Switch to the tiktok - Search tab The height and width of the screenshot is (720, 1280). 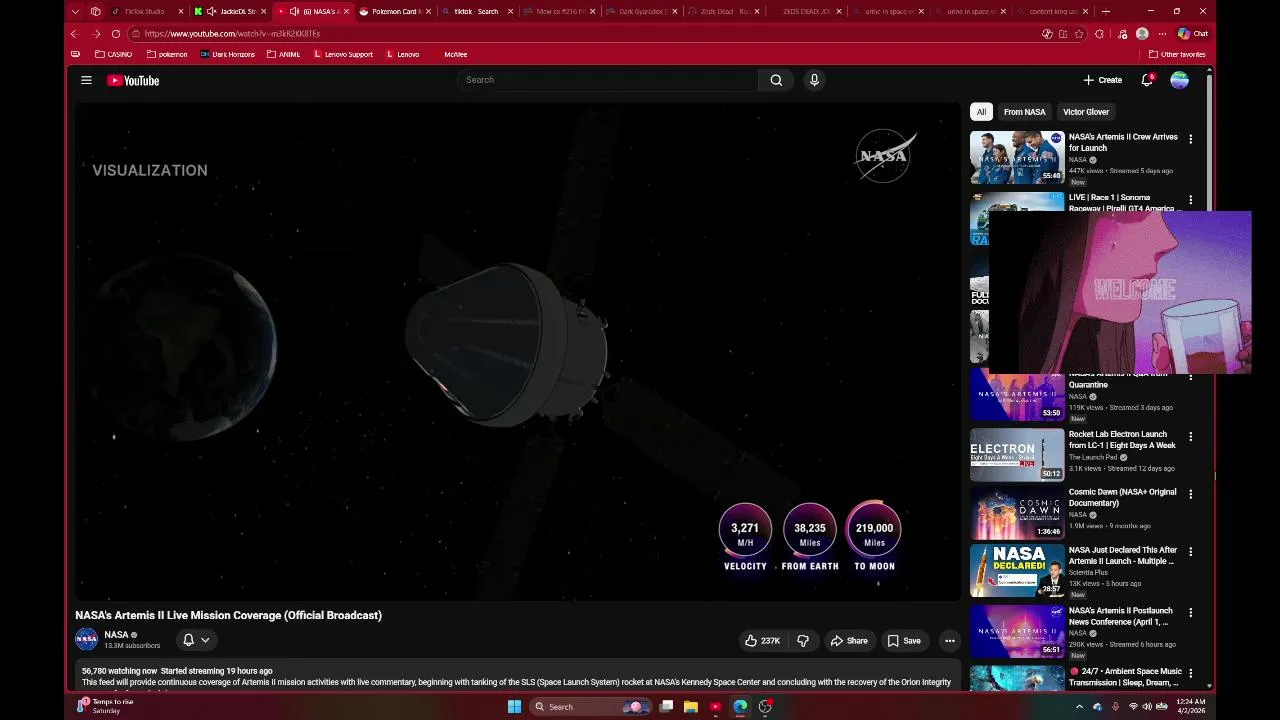click(x=478, y=11)
